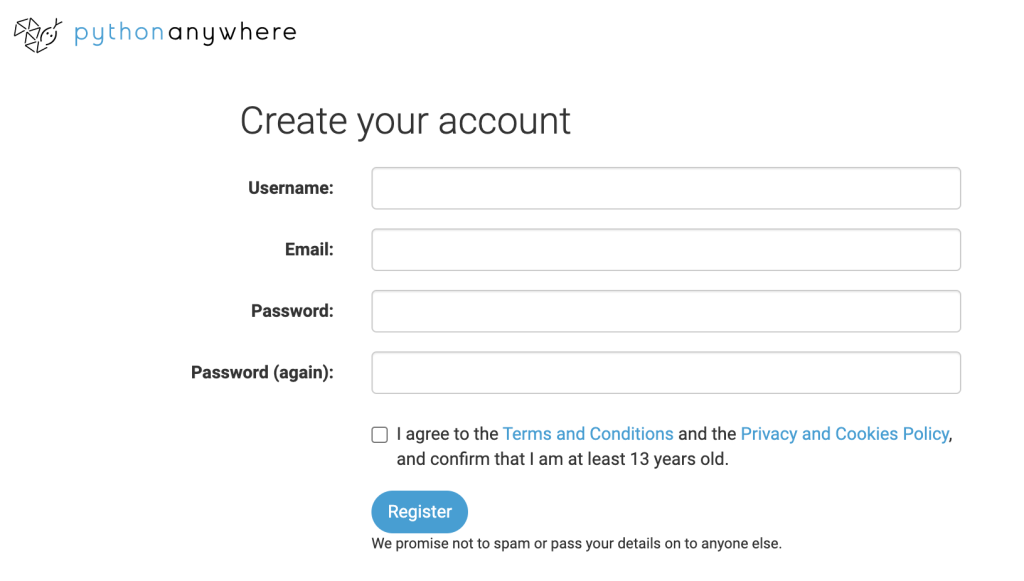Click the "Username:" label

pyautogui.click(x=290, y=188)
